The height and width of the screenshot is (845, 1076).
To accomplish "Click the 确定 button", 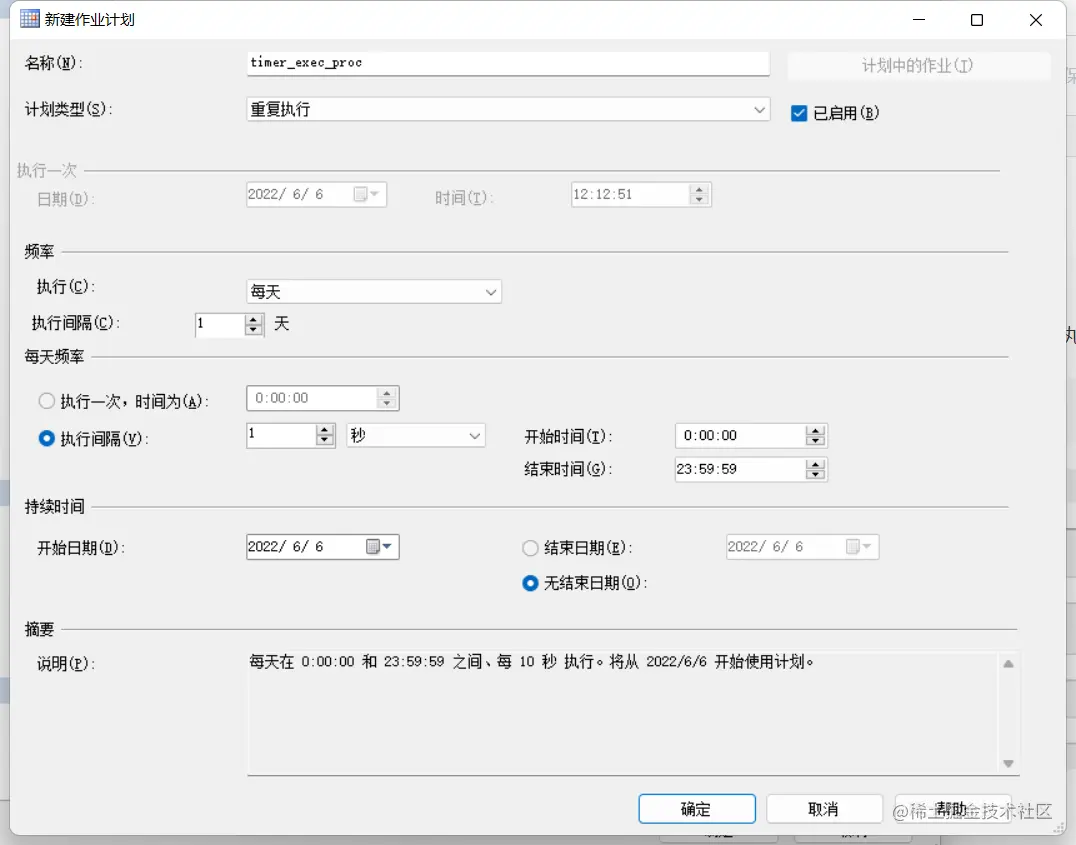I will coord(697,809).
